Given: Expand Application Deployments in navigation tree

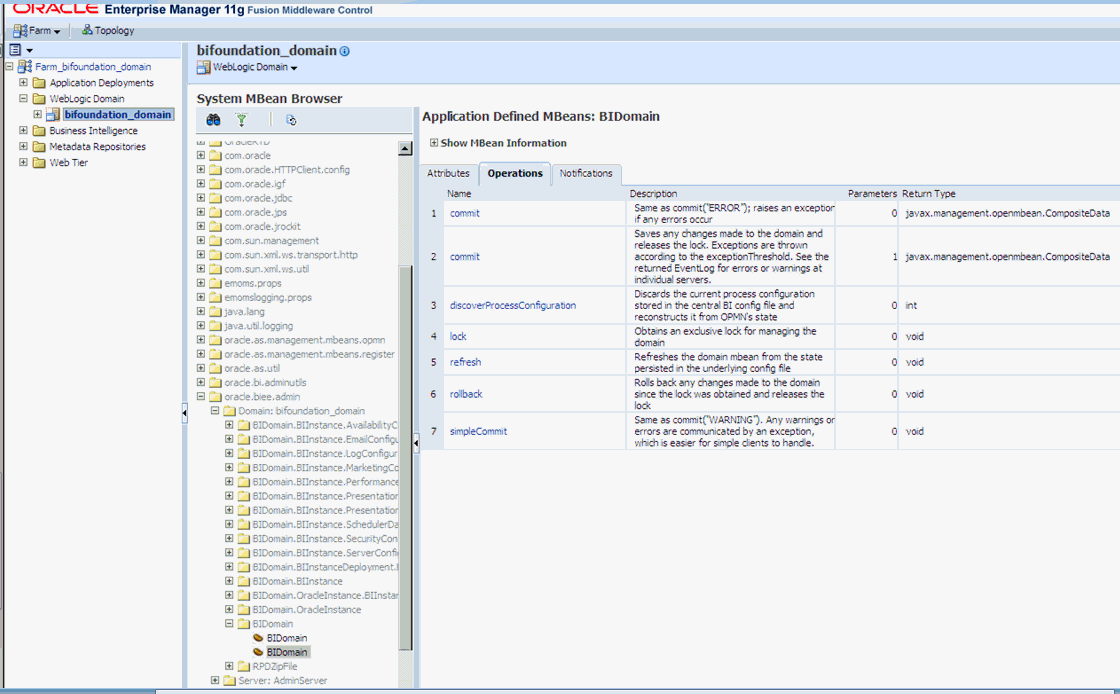Looking at the screenshot, I should (x=24, y=82).
